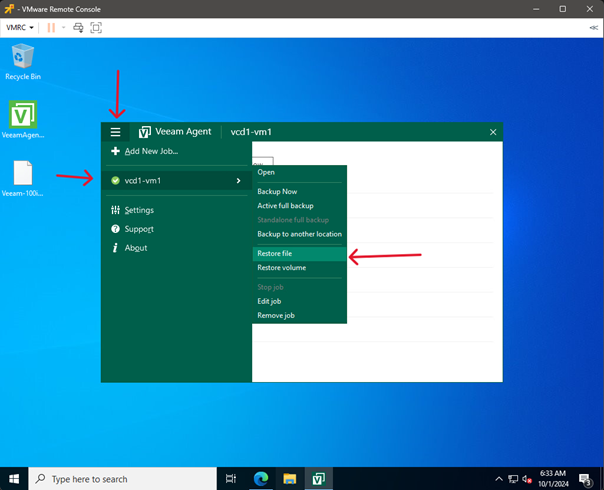Click the hamburger menu icon in Veeam Agent
This screenshot has height=490, width=604.
tap(116, 132)
